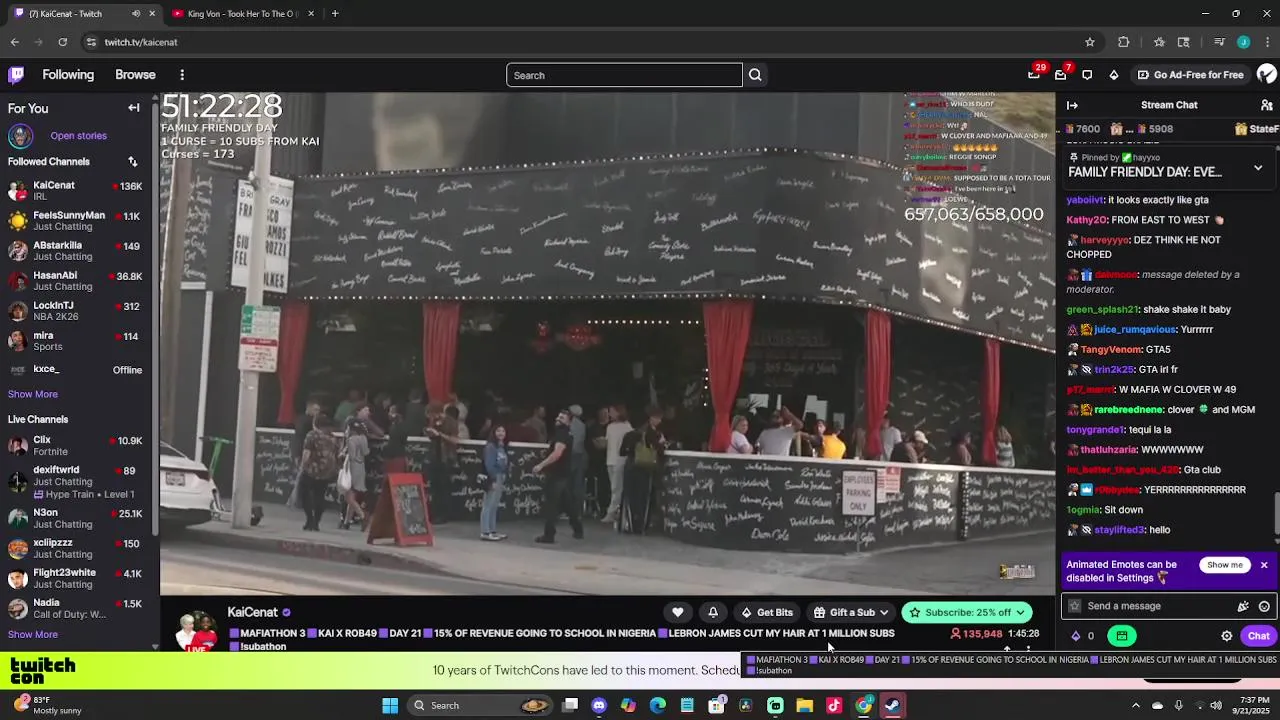Image resolution: width=1280 pixels, height=720 pixels.
Task: Dismiss the Animated Emotes notice
Action: [1264, 565]
